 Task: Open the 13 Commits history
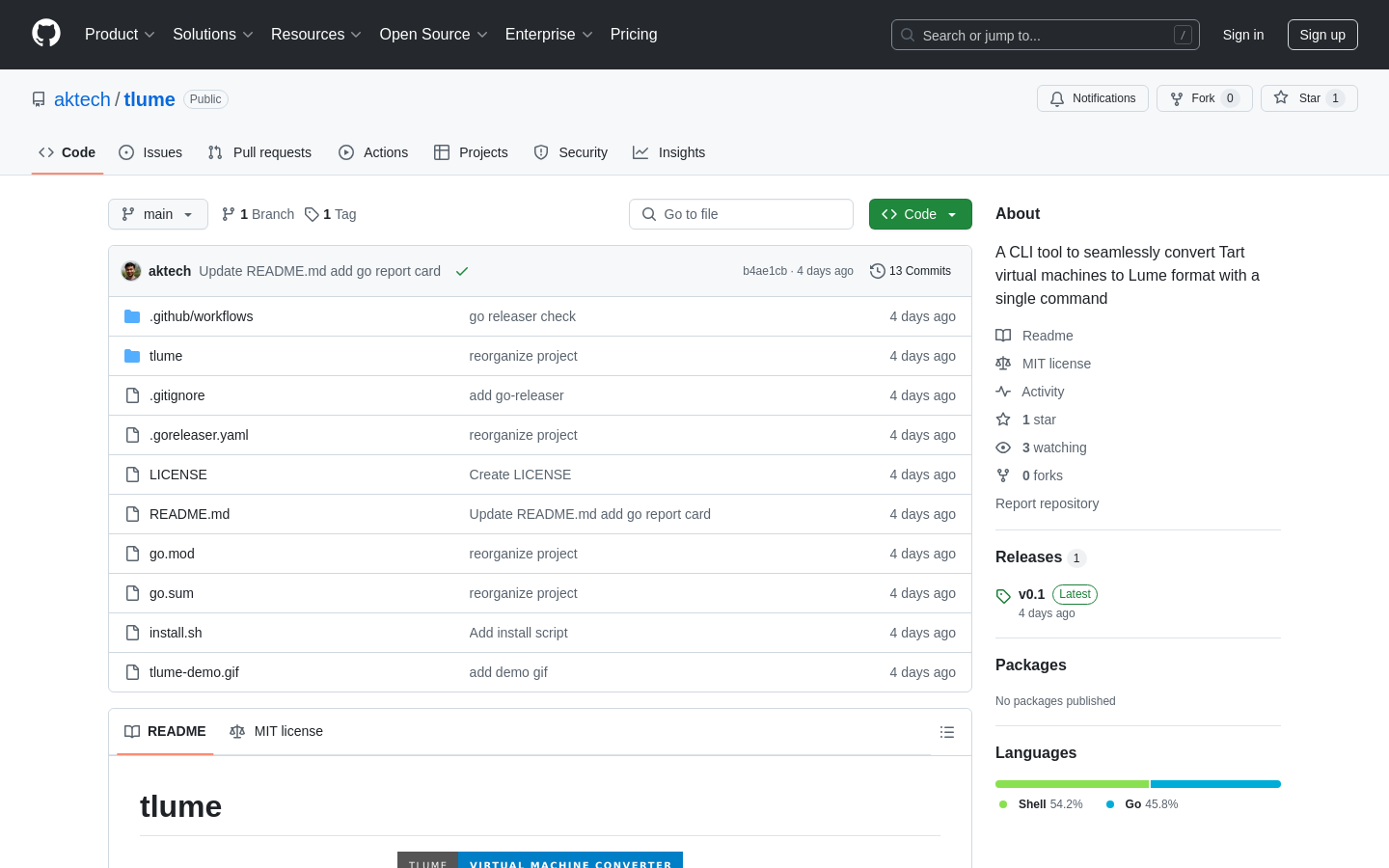911,271
